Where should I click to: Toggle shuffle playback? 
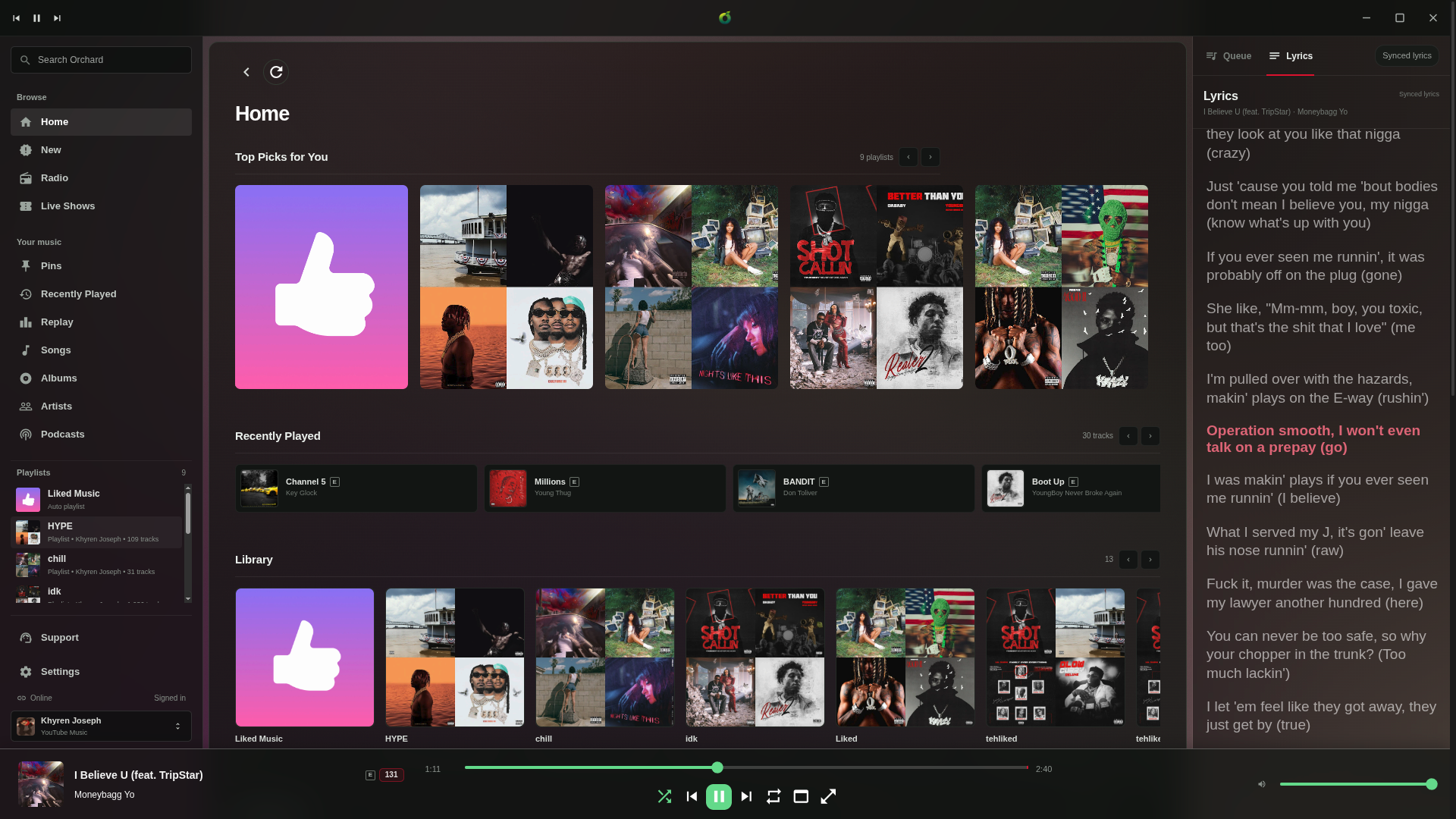[x=664, y=796]
